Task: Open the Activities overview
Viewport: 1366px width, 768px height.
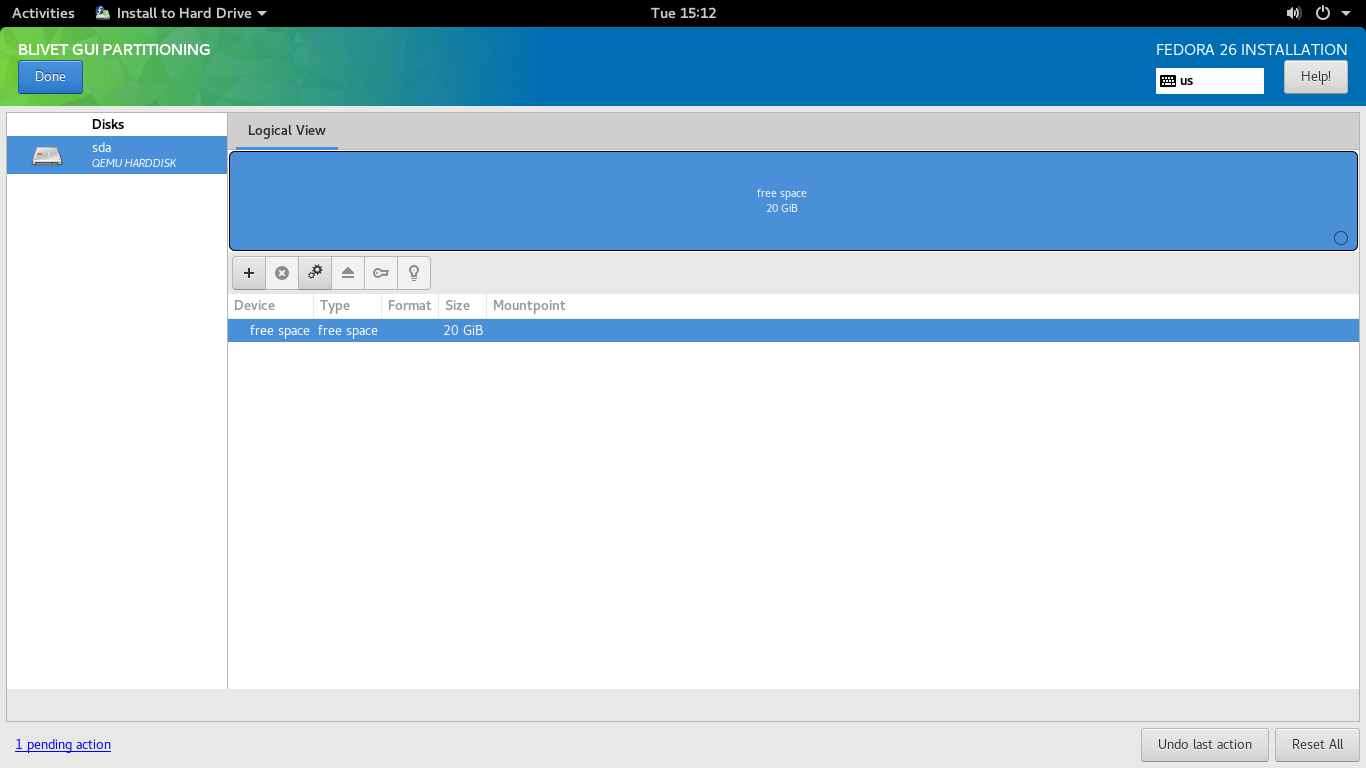Action: (x=43, y=13)
